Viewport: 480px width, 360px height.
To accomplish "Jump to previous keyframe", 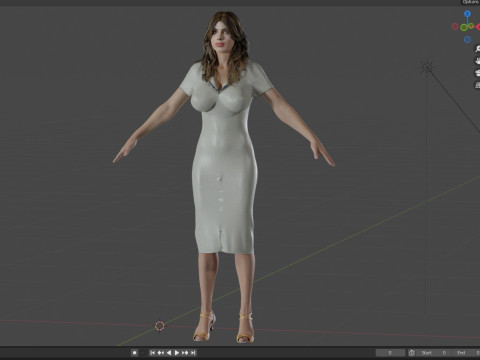I will [x=161, y=352].
